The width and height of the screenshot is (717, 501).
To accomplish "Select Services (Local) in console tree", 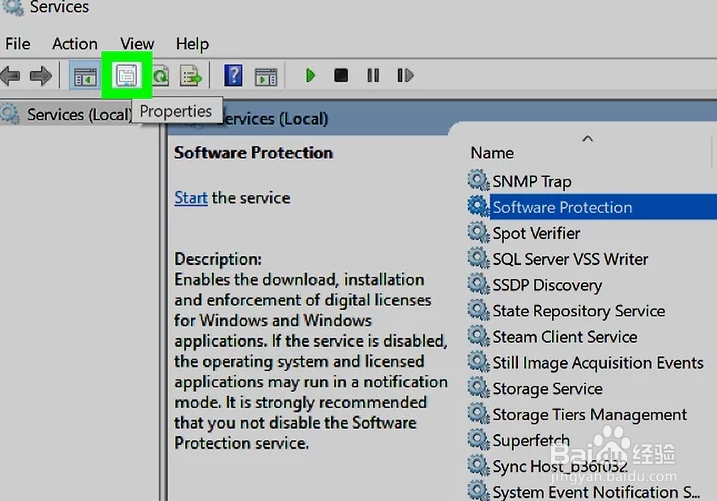I will [79, 114].
